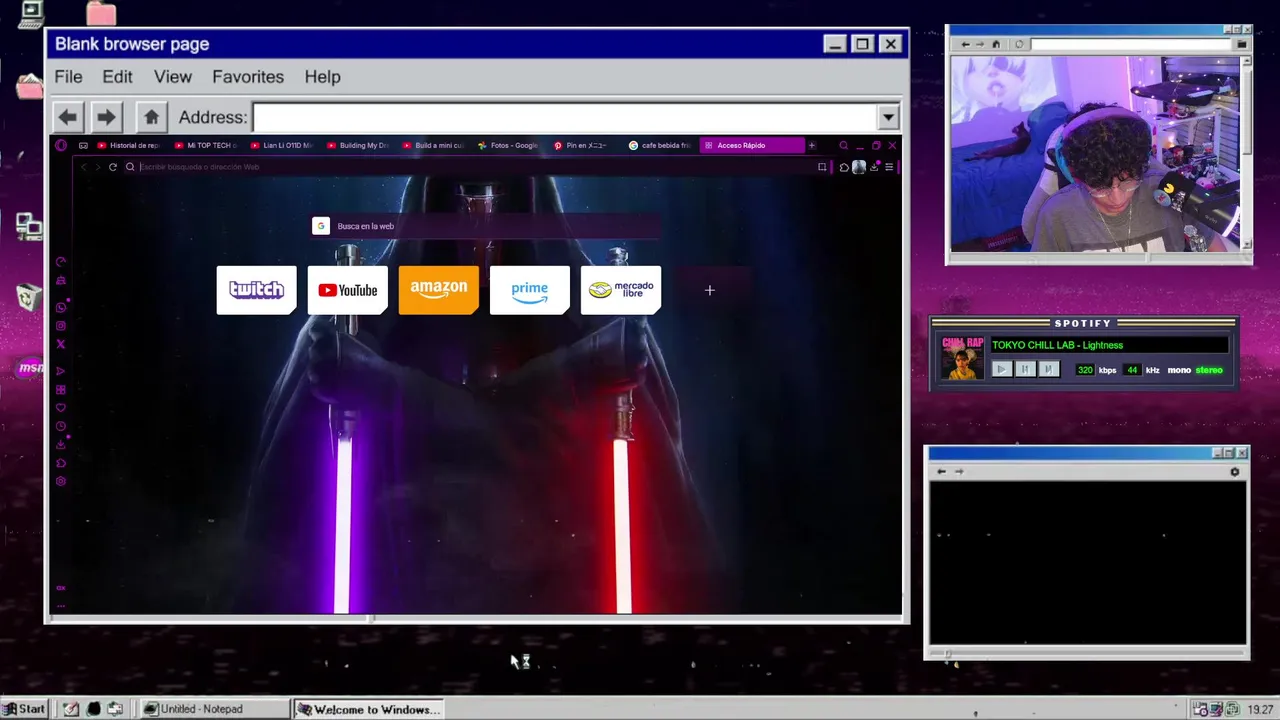Click the Next track button in Spotify widget

(1047, 369)
